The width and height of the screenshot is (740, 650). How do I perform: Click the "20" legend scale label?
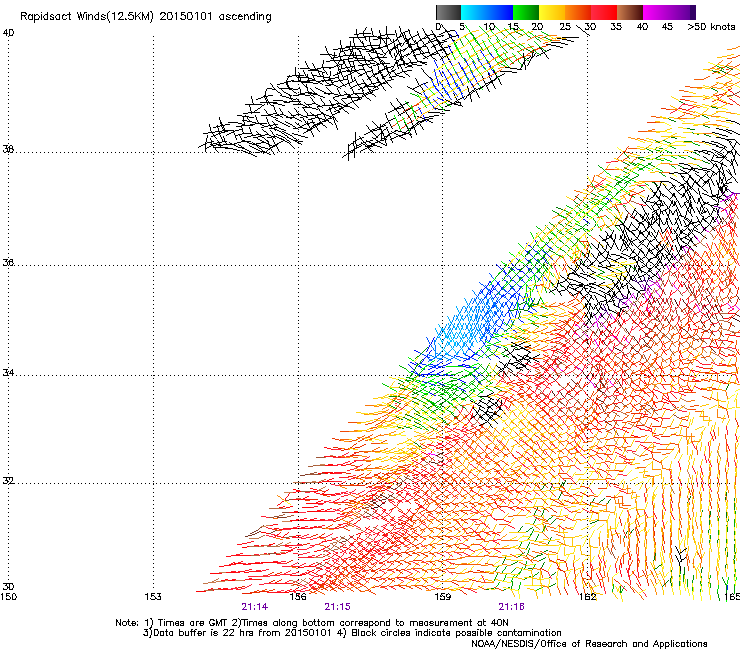click(x=537, y=27)
